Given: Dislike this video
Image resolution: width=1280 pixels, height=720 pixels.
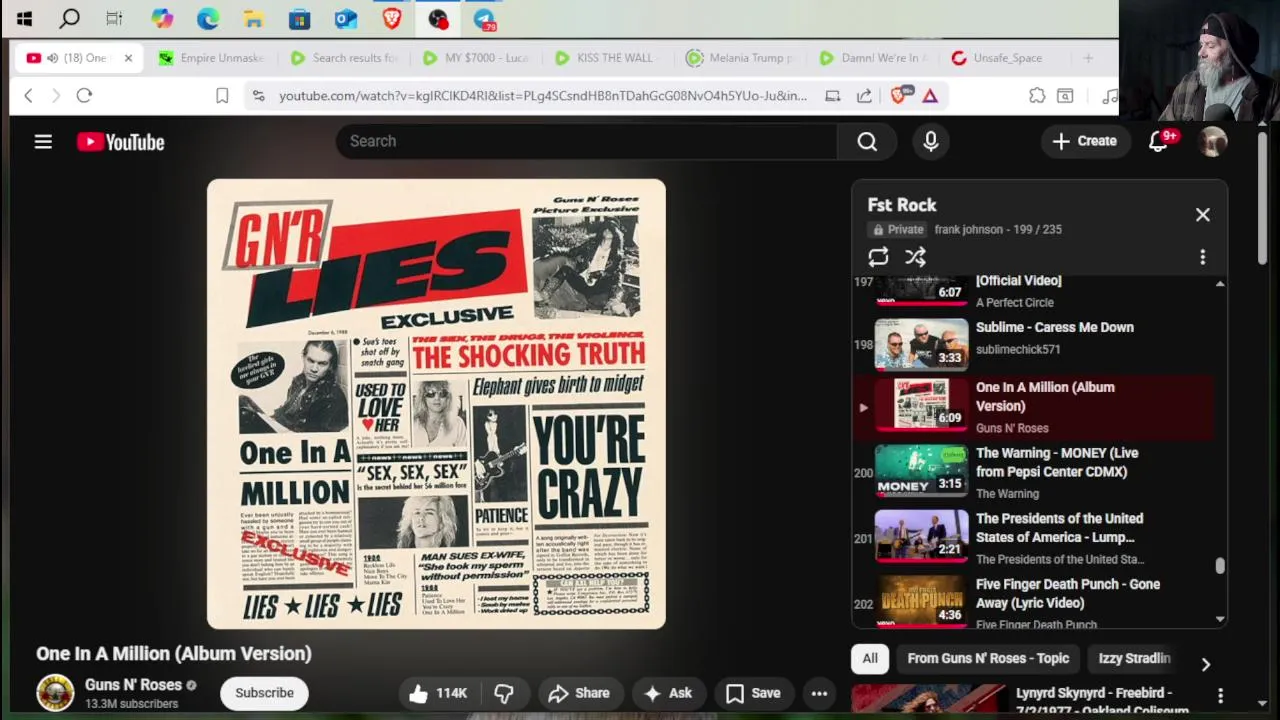Looking at the screenshot, I should pyautogui.click(x=504, y=693).
